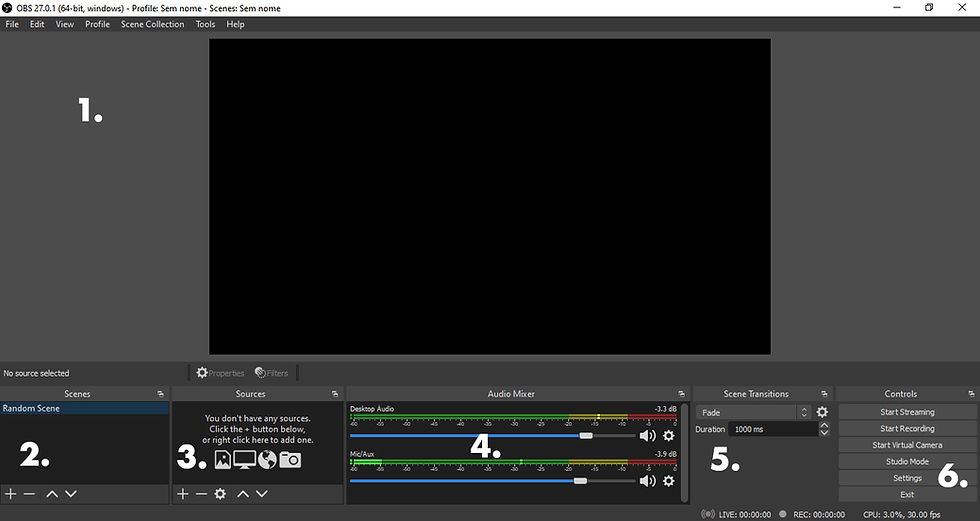
Task: Click the Exit button
Action: 908,494
